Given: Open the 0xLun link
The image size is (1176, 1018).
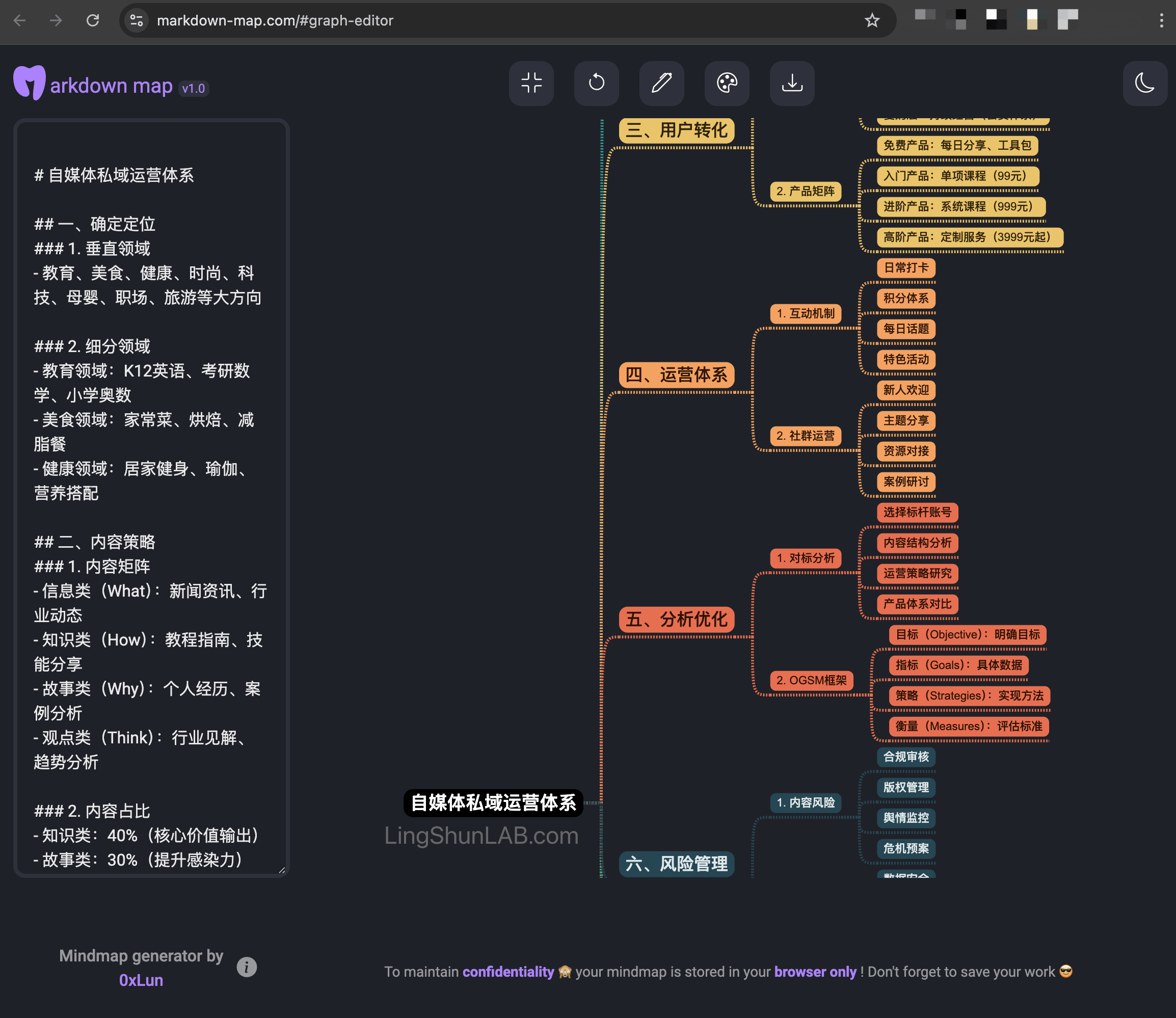Looking at the screenshot, I should [x=141, y=980].
